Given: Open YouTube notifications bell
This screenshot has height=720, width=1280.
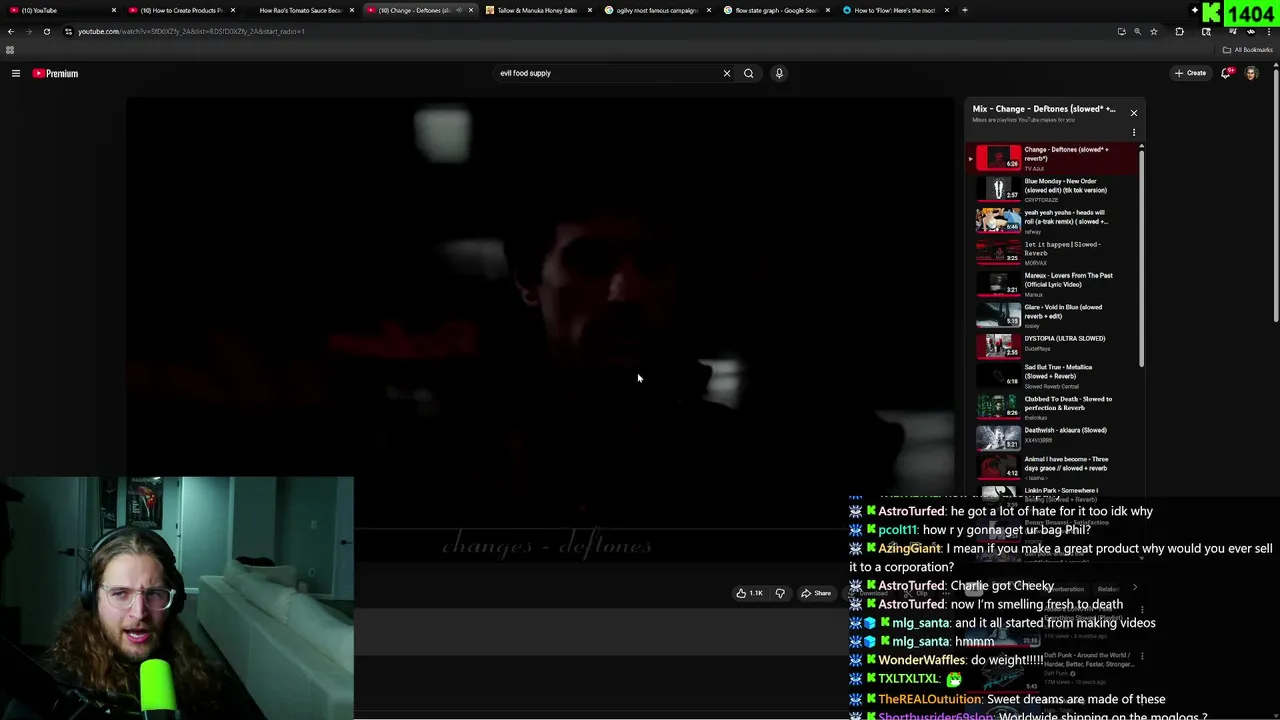Looking at the screenshot, I should pyautogui.click(x=1226, y=73).
